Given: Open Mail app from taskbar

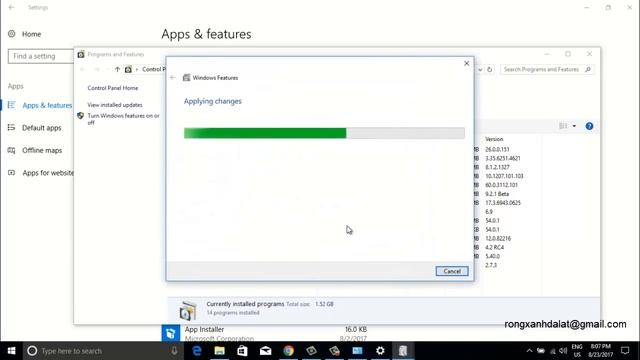Looking at the screenshot, I should (x=265, y=351).
